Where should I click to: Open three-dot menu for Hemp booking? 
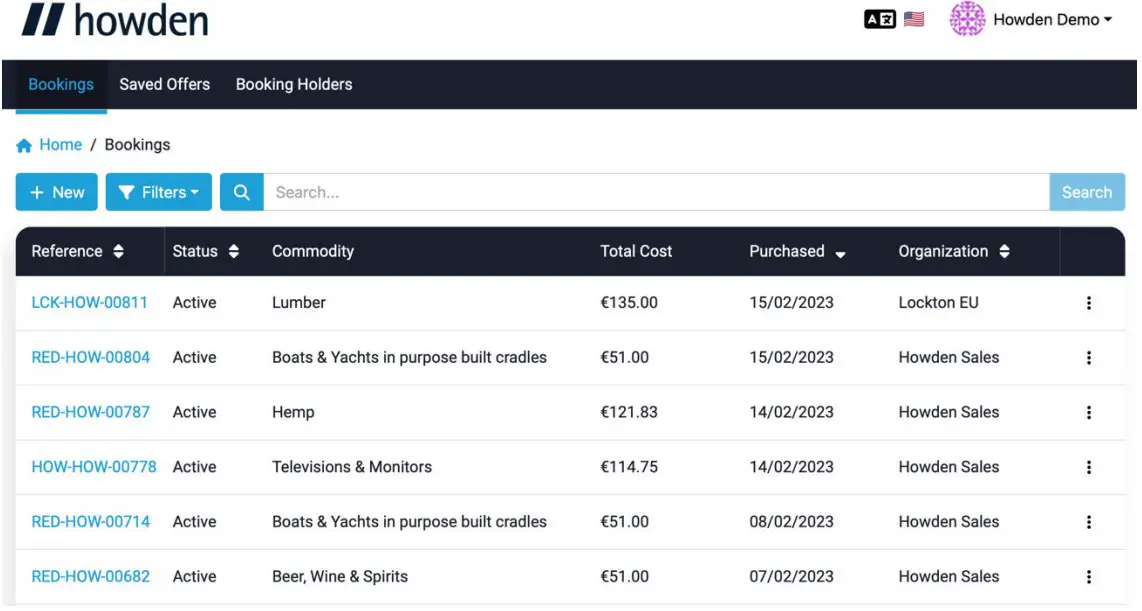[1089, 412]
